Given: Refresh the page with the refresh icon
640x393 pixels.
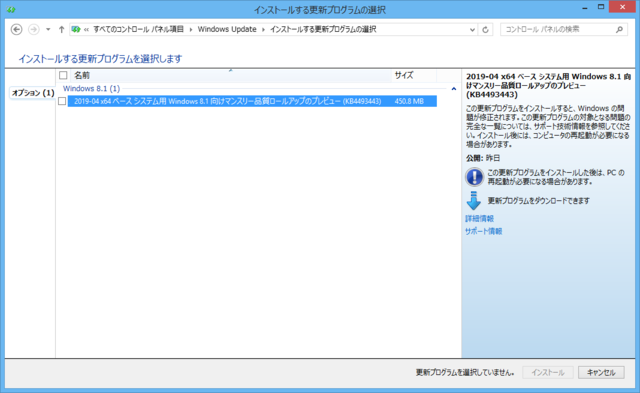Looking at the screenshot, I should [485, 29].
